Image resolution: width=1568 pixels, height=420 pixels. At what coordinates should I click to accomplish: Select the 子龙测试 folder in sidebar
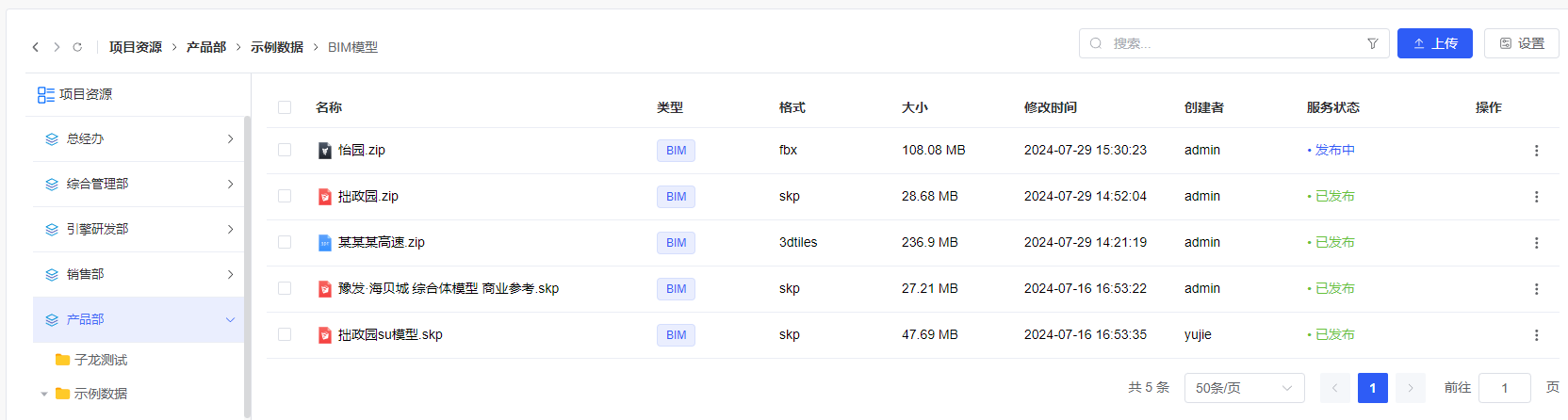click(x=100, y=360)
